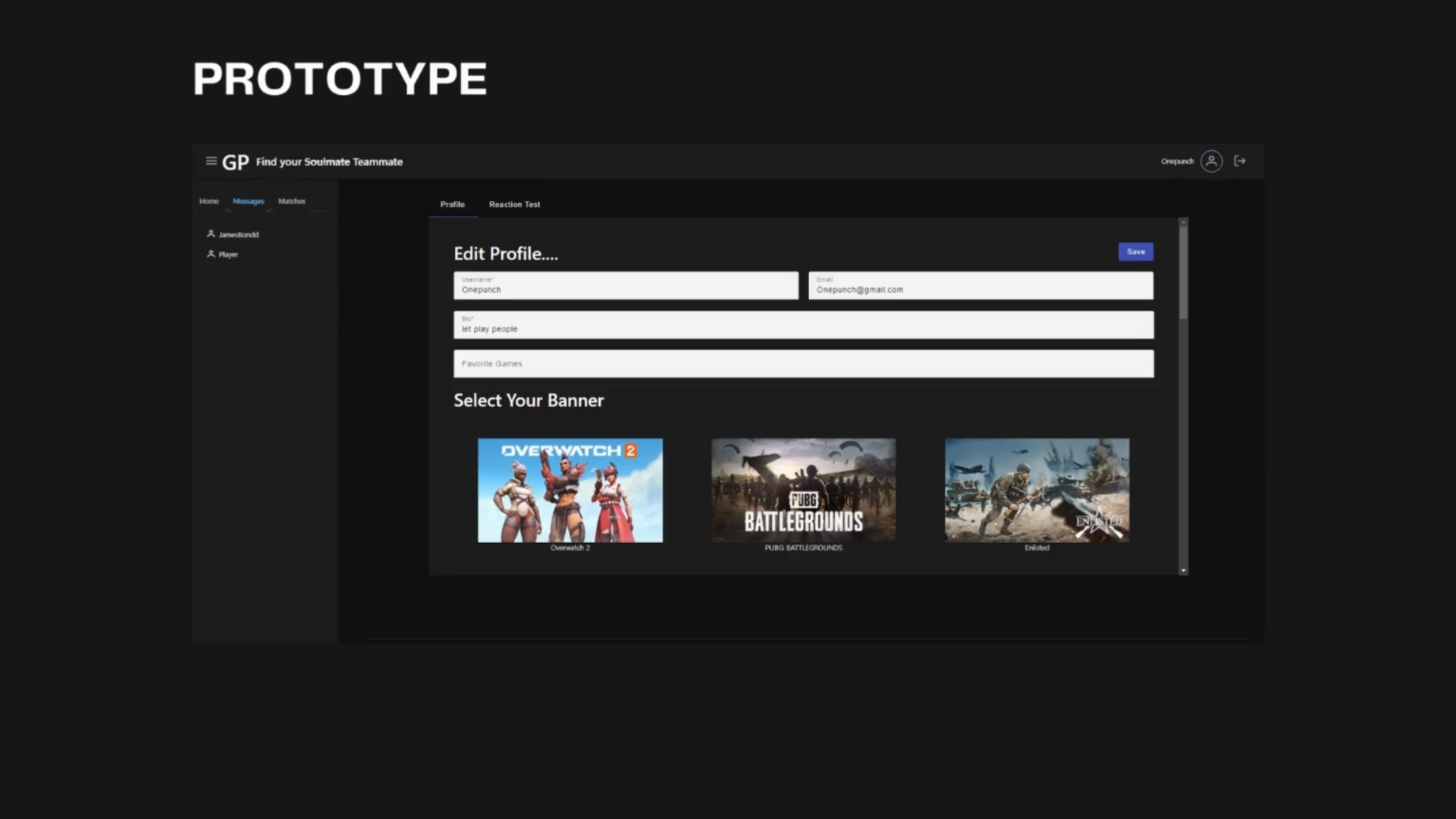
Task: Click the person icon beside Player
Action: pyautogui.click(x=211, y=254)
